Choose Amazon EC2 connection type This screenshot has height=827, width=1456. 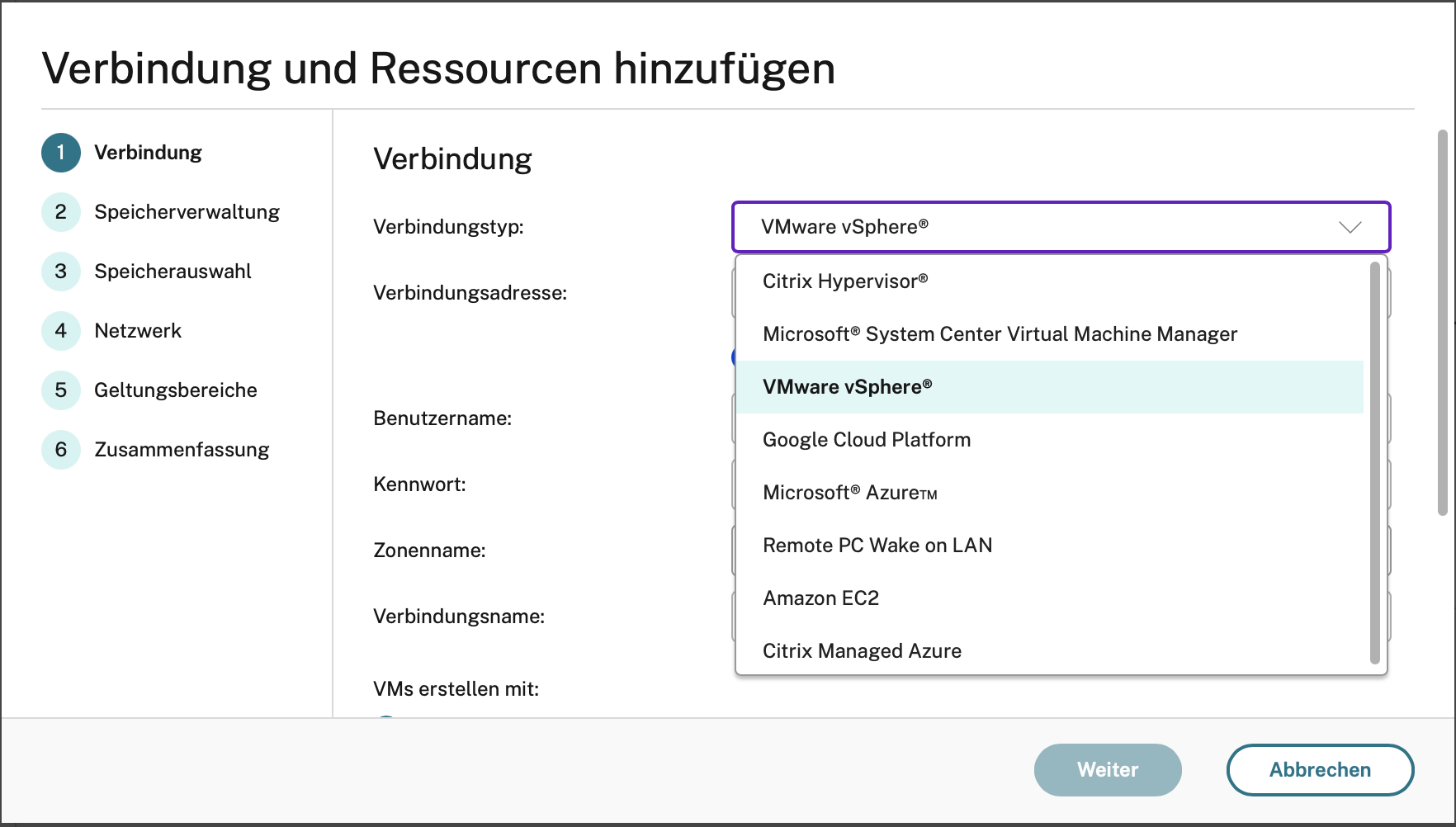coord(1049,598)
